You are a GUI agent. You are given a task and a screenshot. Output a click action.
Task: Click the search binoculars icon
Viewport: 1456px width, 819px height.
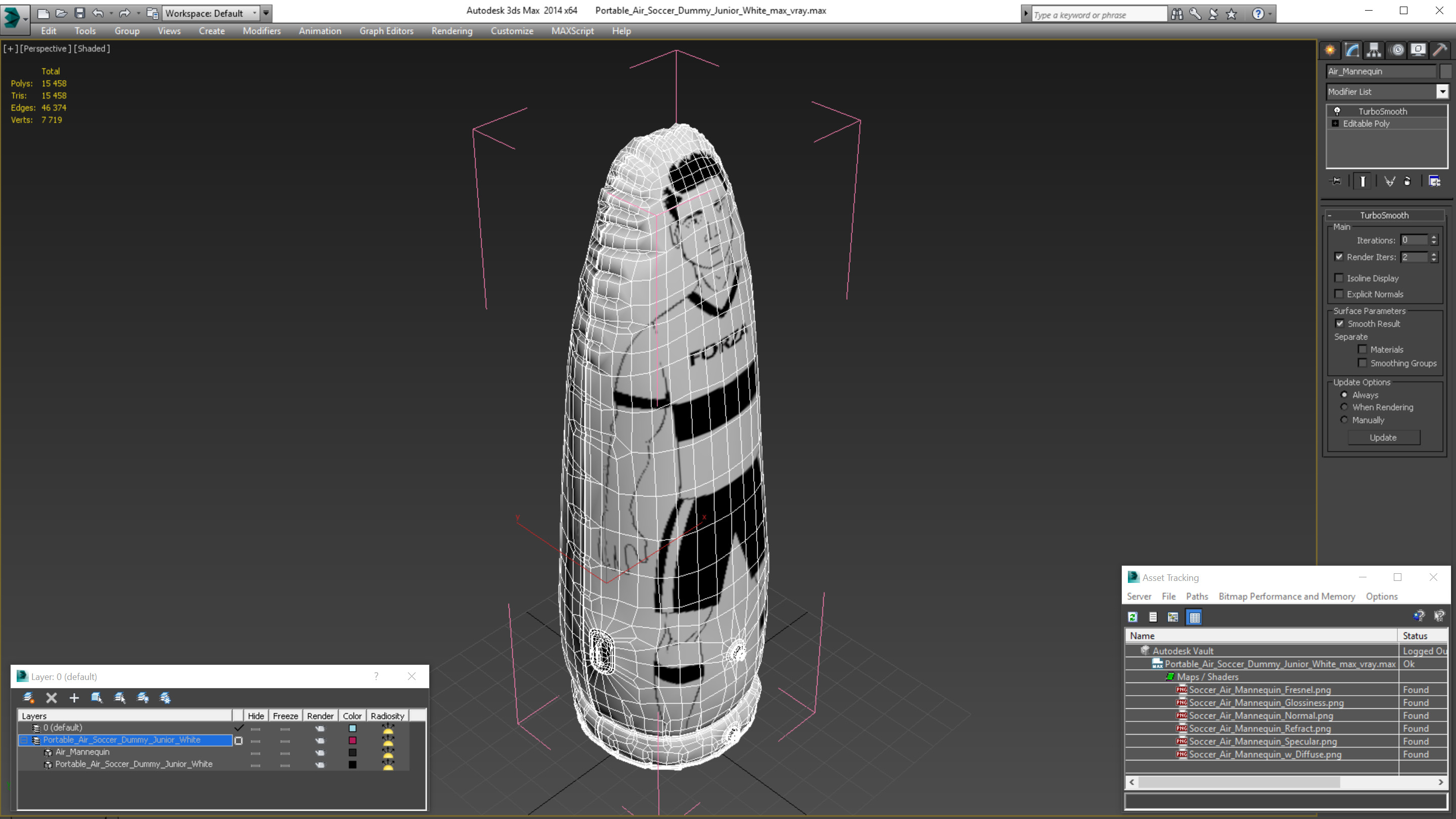coord(1177,14)
